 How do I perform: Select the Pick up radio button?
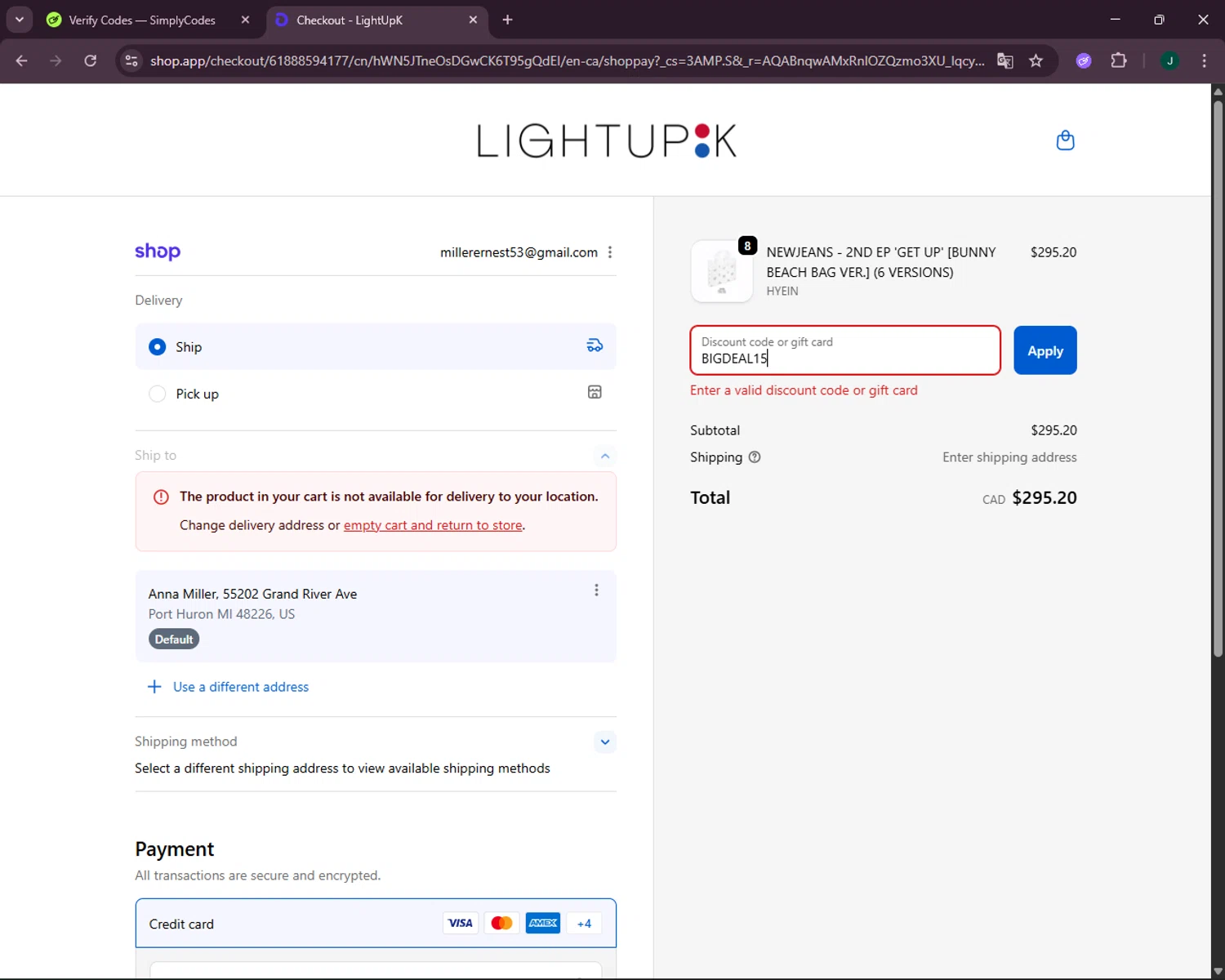pyautogui.click(x=158, y=394)
